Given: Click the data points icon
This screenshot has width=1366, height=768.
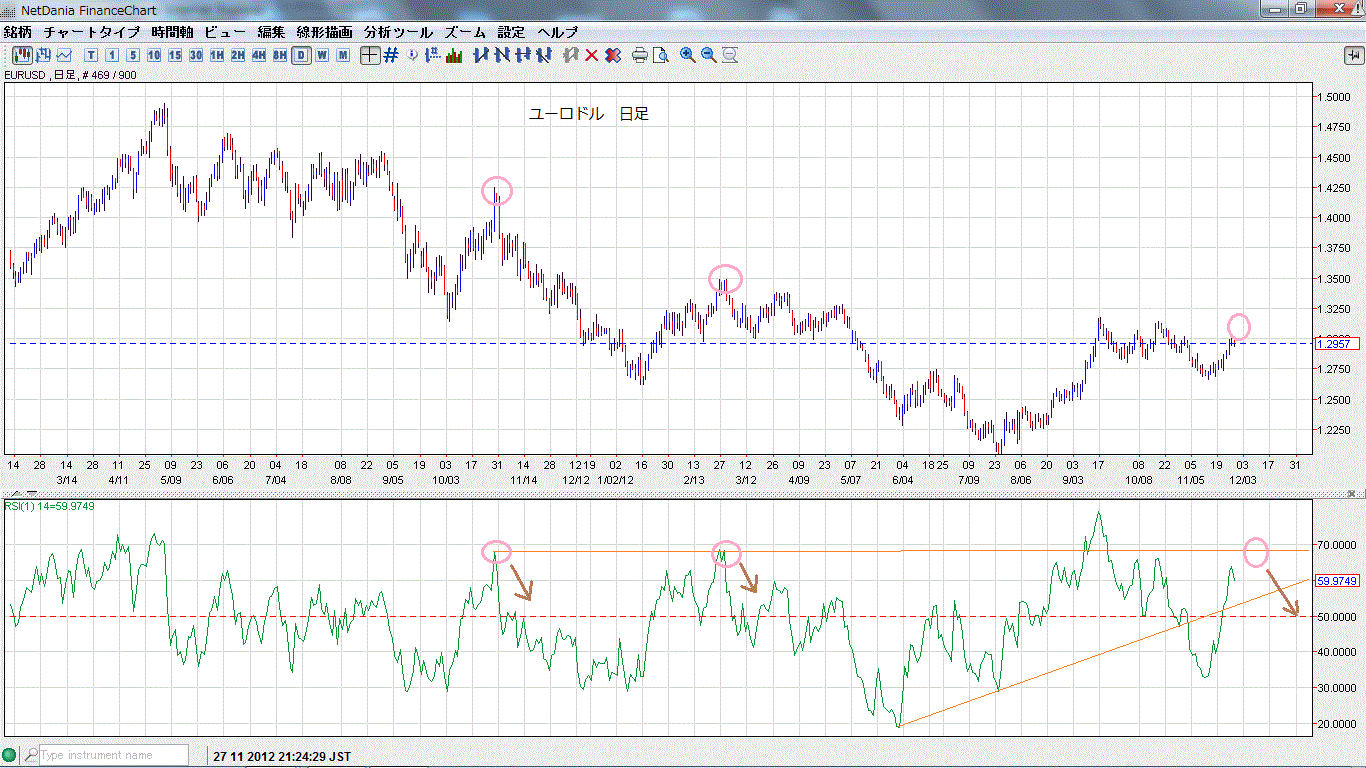Looking at the screenshot, I should [433, 55].
